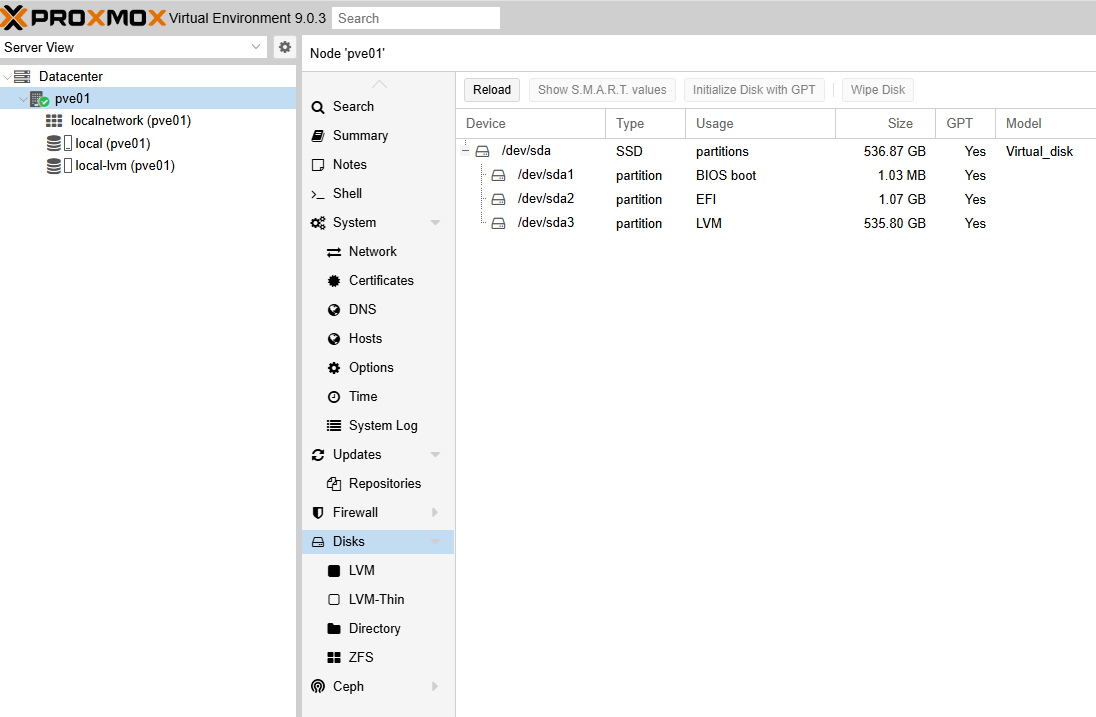1096x717 pixels.
Task: Click the Proxmox logo icon
Action: coord(14,17)
